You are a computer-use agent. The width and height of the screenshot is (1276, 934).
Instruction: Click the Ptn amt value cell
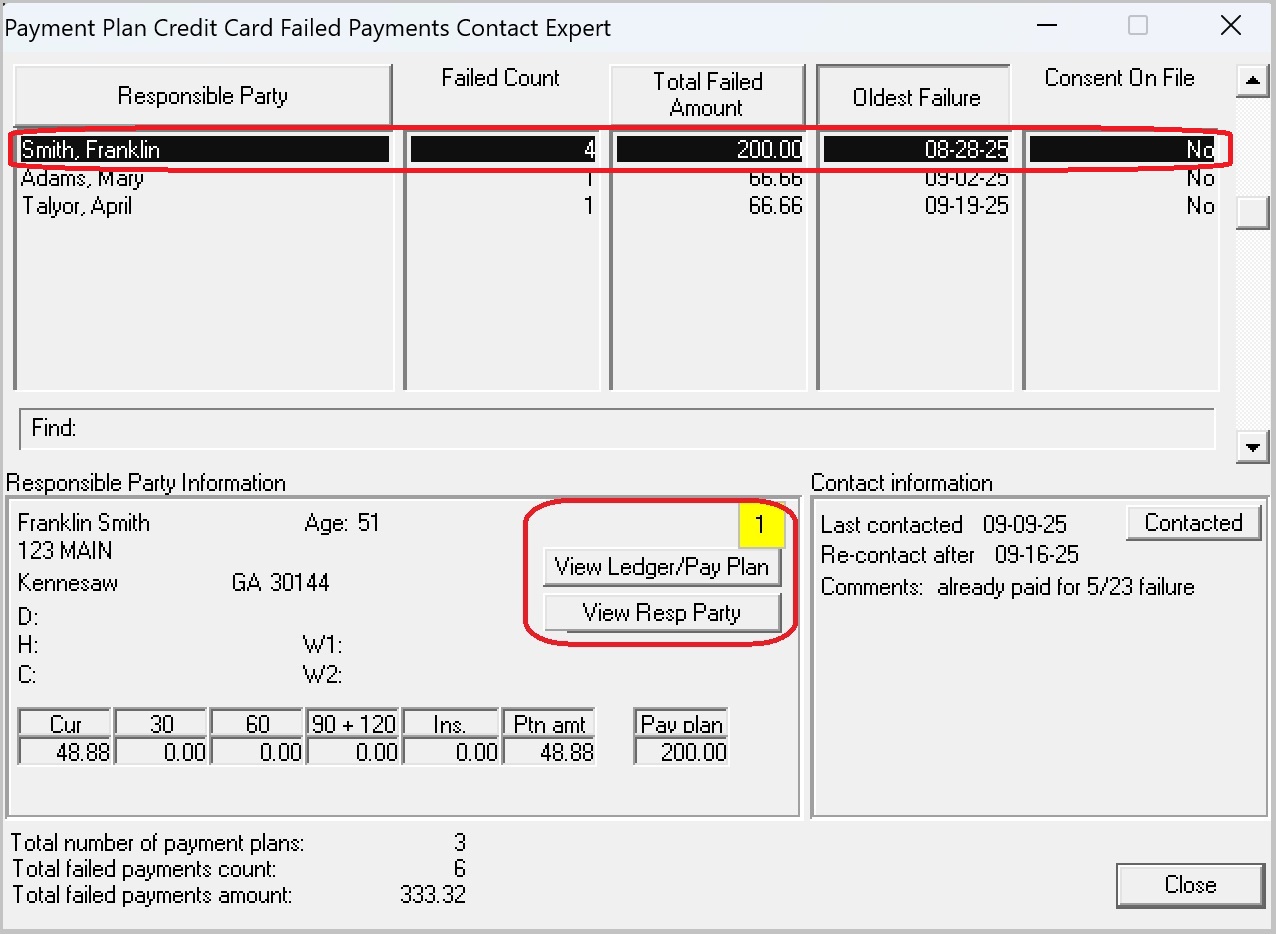tap(549, 752)
